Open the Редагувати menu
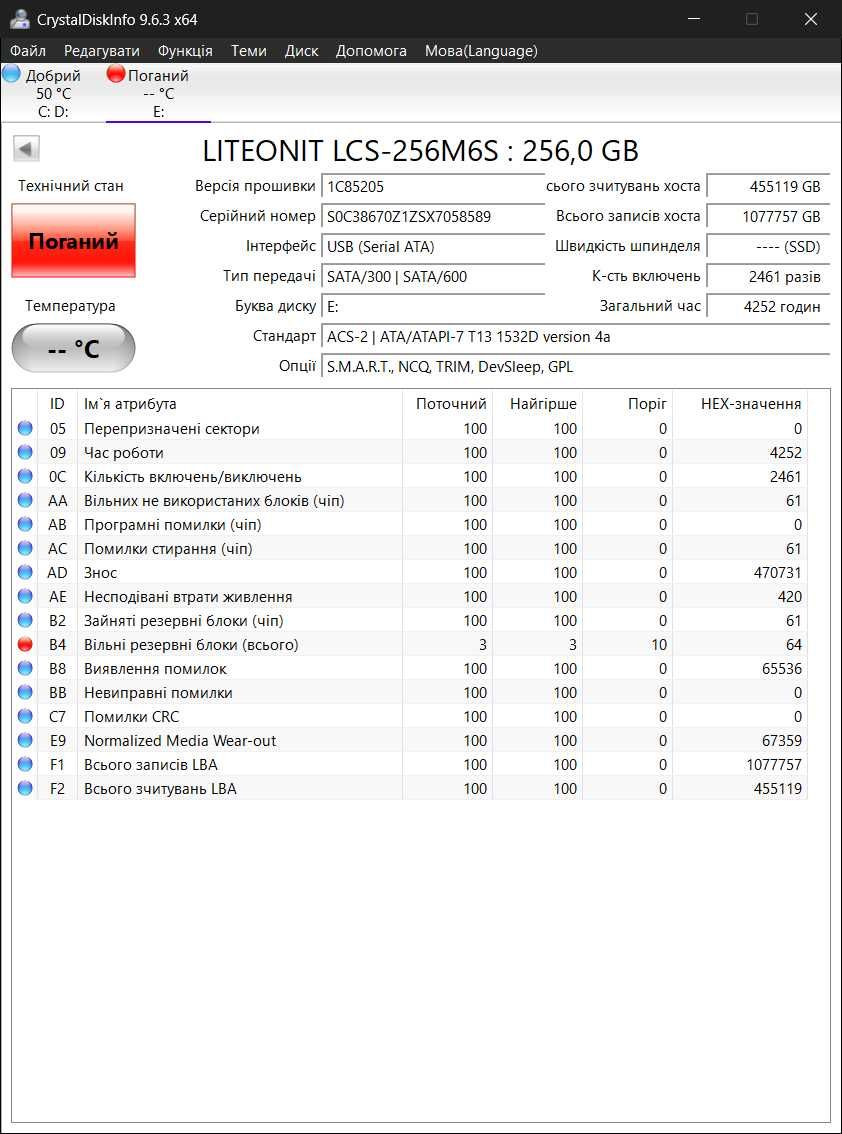Viewport: 842px width, 1134px height. [102, 51]
